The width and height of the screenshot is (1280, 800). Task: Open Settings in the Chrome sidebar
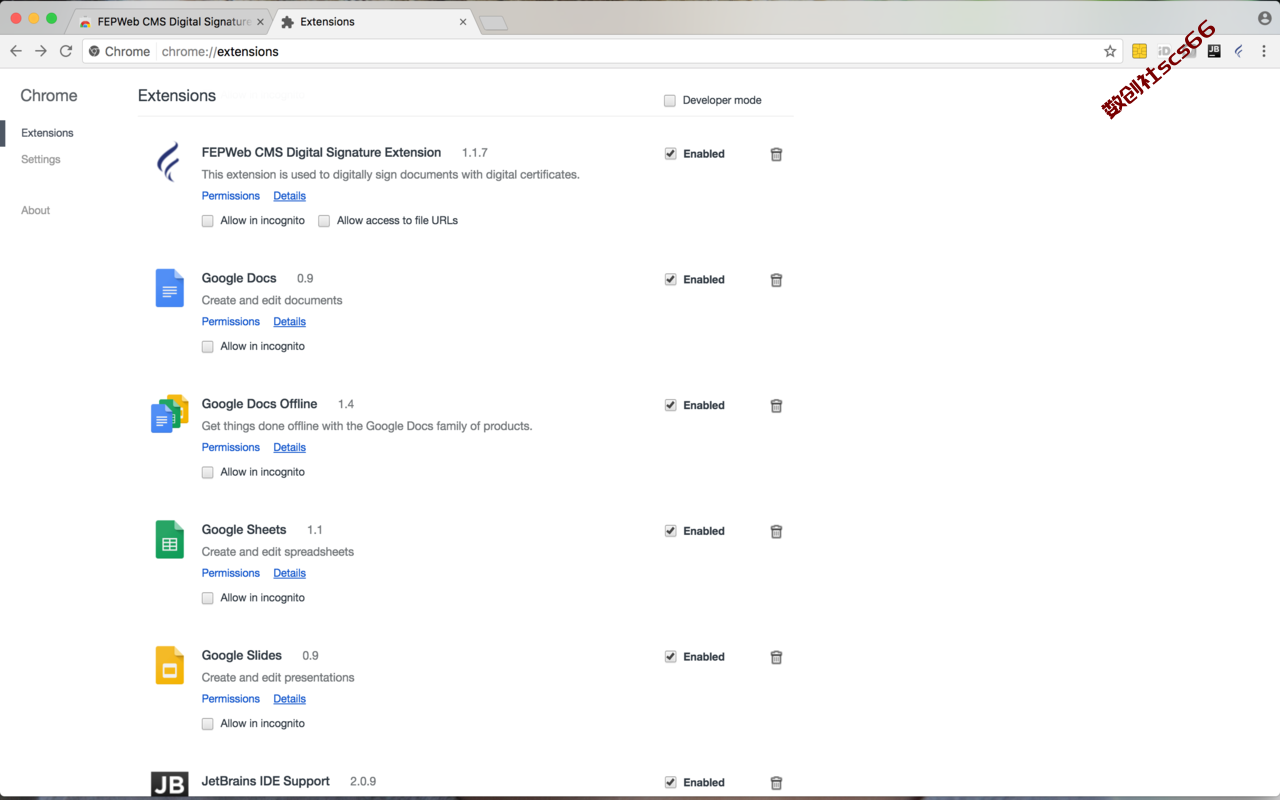41,160
